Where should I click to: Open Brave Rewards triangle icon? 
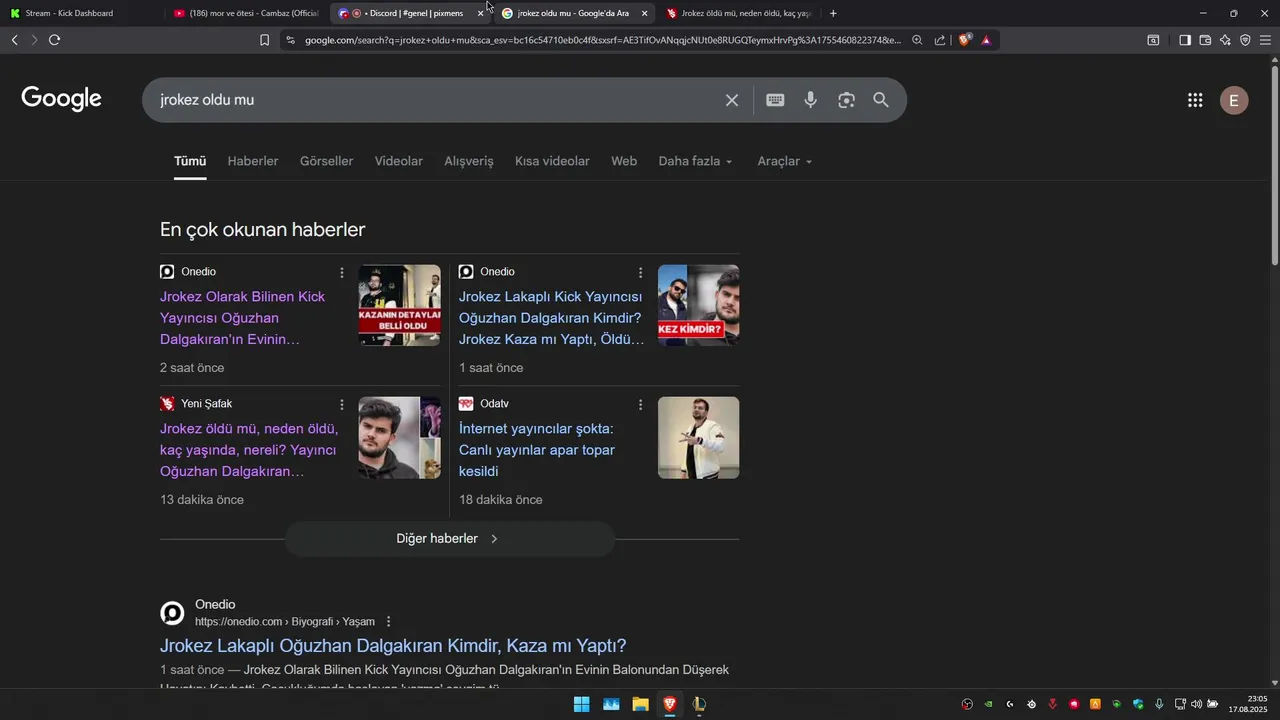coord(986,40)
